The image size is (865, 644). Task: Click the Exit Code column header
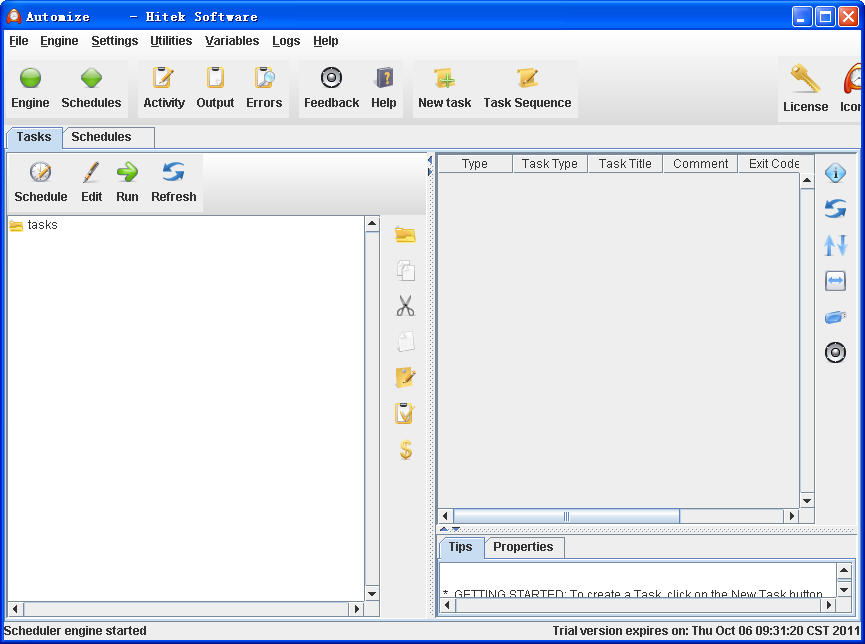pos(773,164)
